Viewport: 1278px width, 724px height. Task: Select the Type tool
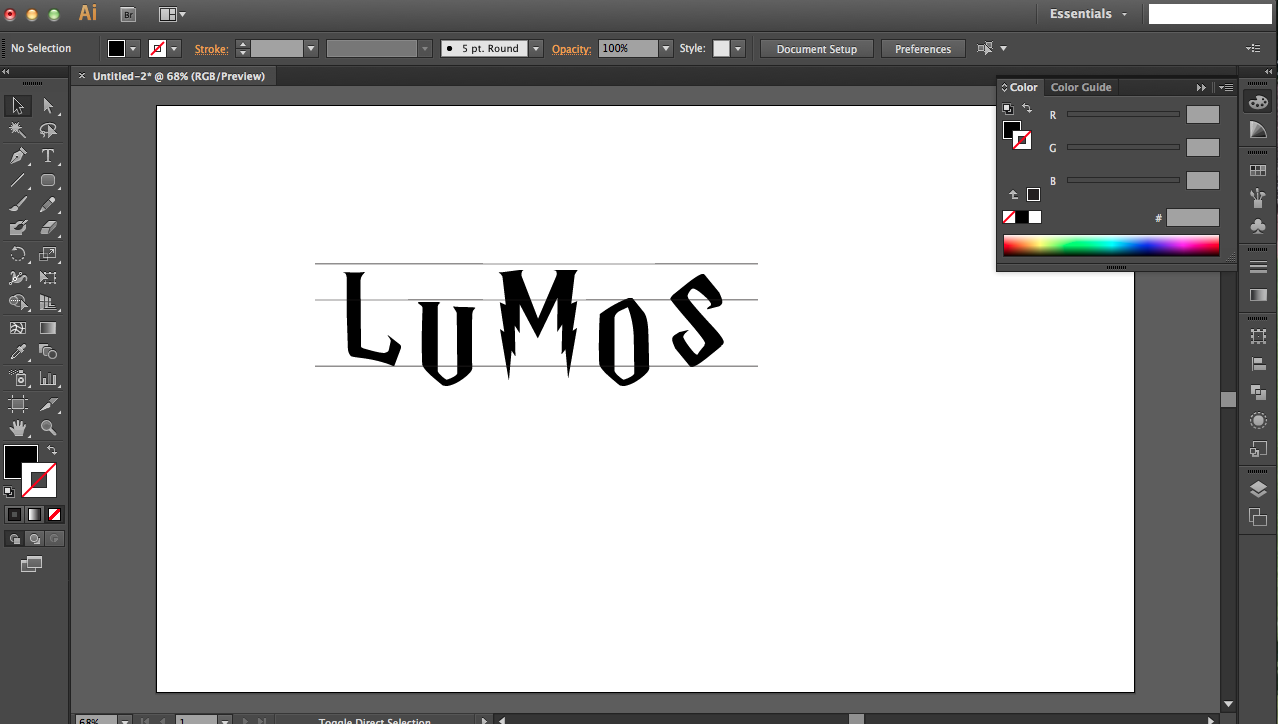[48, 156]
